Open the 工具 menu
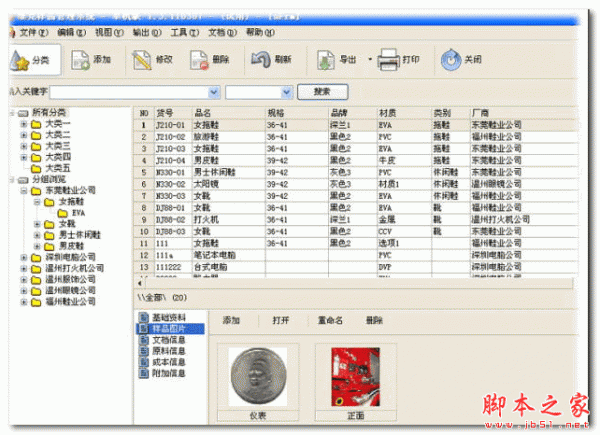Image resolution: width=600 pixels, height=435 pixels. pos(185,33)
